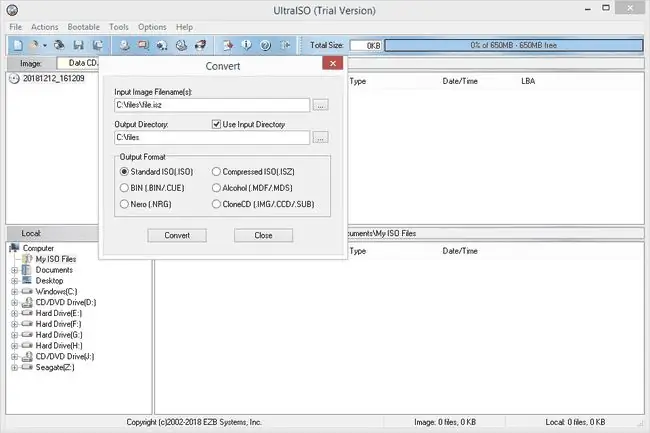The image size is (650, 433).
Task: Close the Convert dialog with red X
Action: (x=332, y=63)
